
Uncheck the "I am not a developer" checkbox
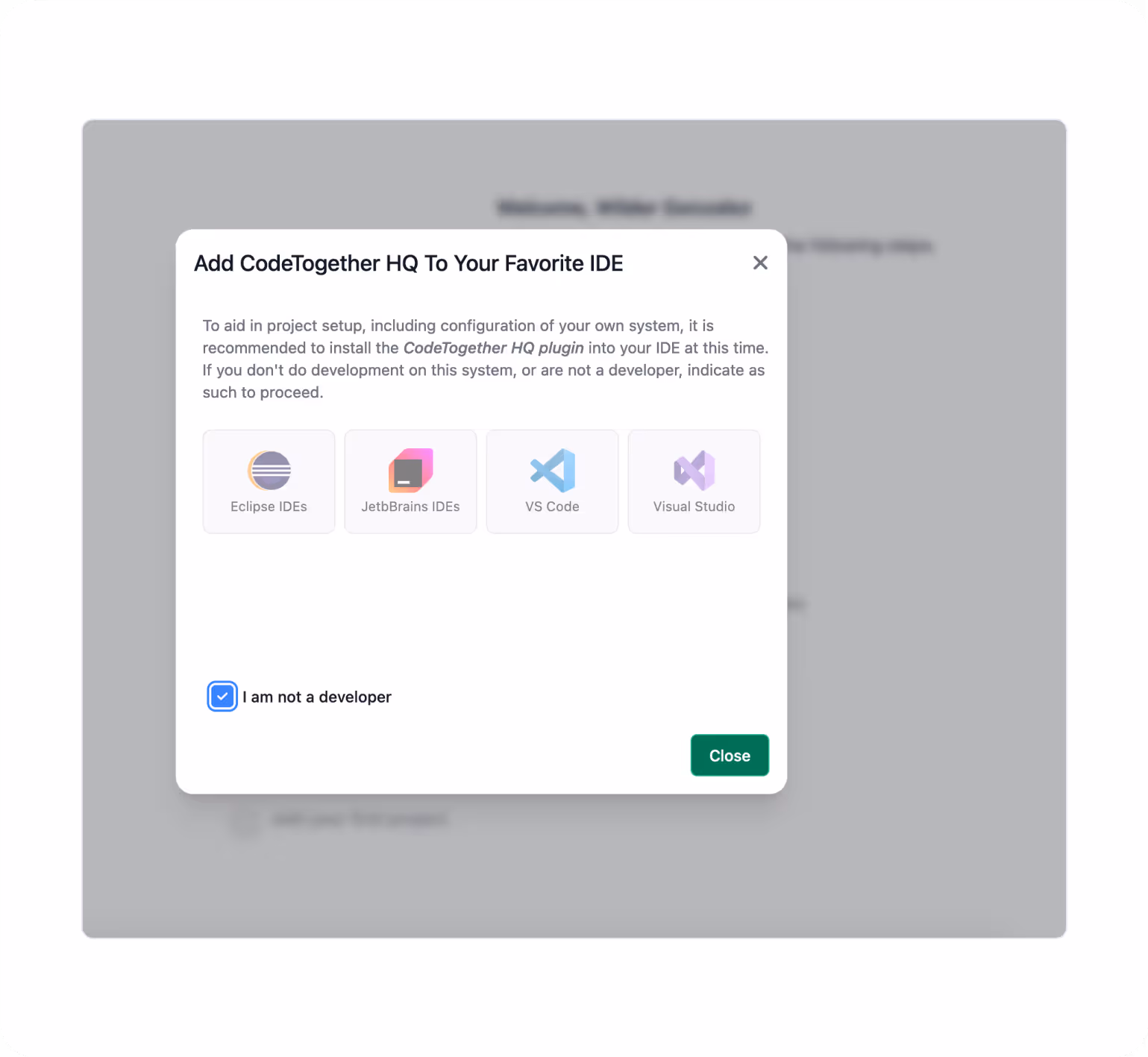coord(222,697)
